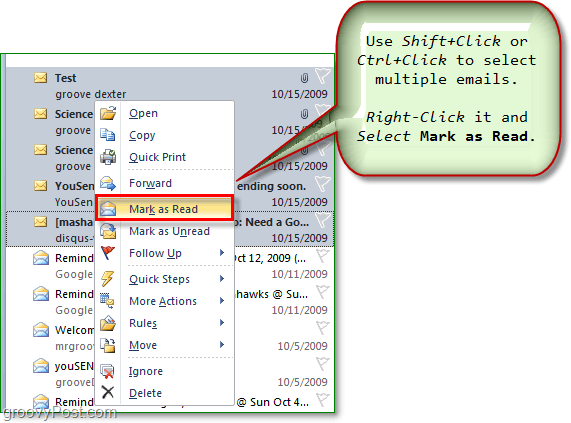The width and height of the screenshot is (571, 423).
Task: Choose Ignore from the context menu
Action: point(165,371)
